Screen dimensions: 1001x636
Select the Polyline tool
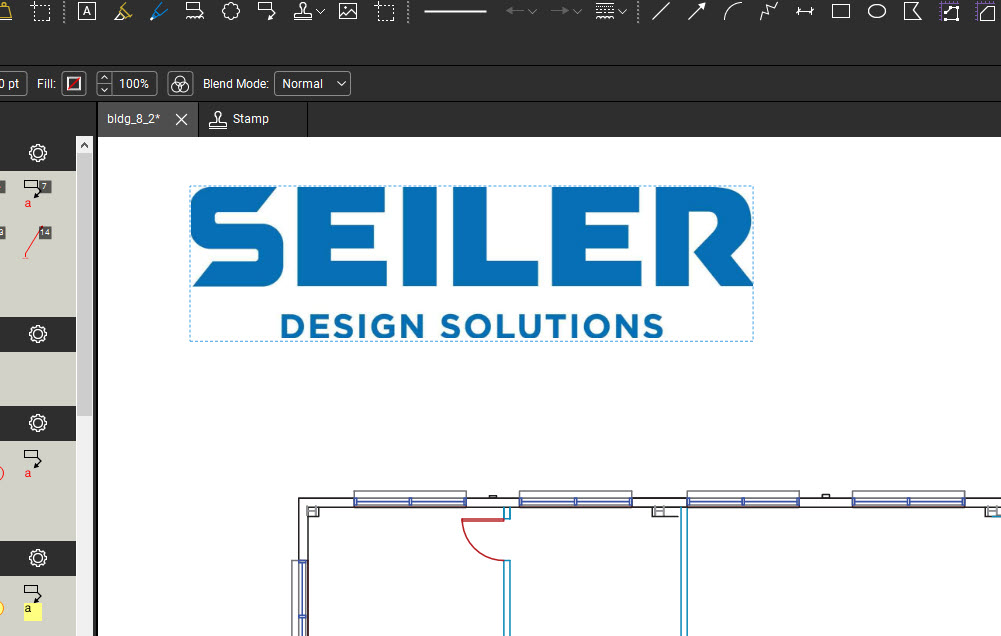pyautogui.click(x=769, y=11)
